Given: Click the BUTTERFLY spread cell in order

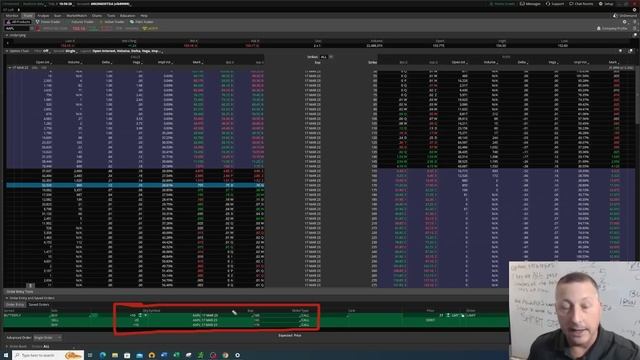Looking at the screenshot, I should click(x=12, y=316).
